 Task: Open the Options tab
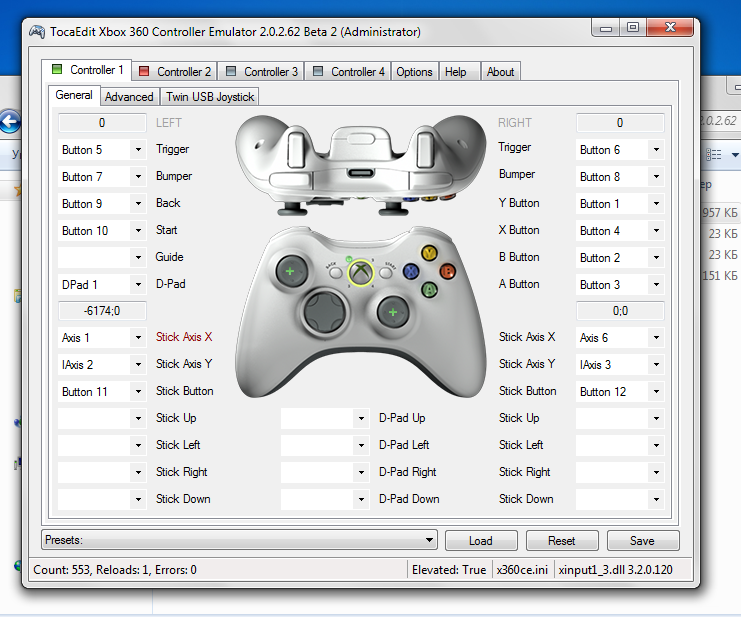pyautogui.click(x=414, y=72)
